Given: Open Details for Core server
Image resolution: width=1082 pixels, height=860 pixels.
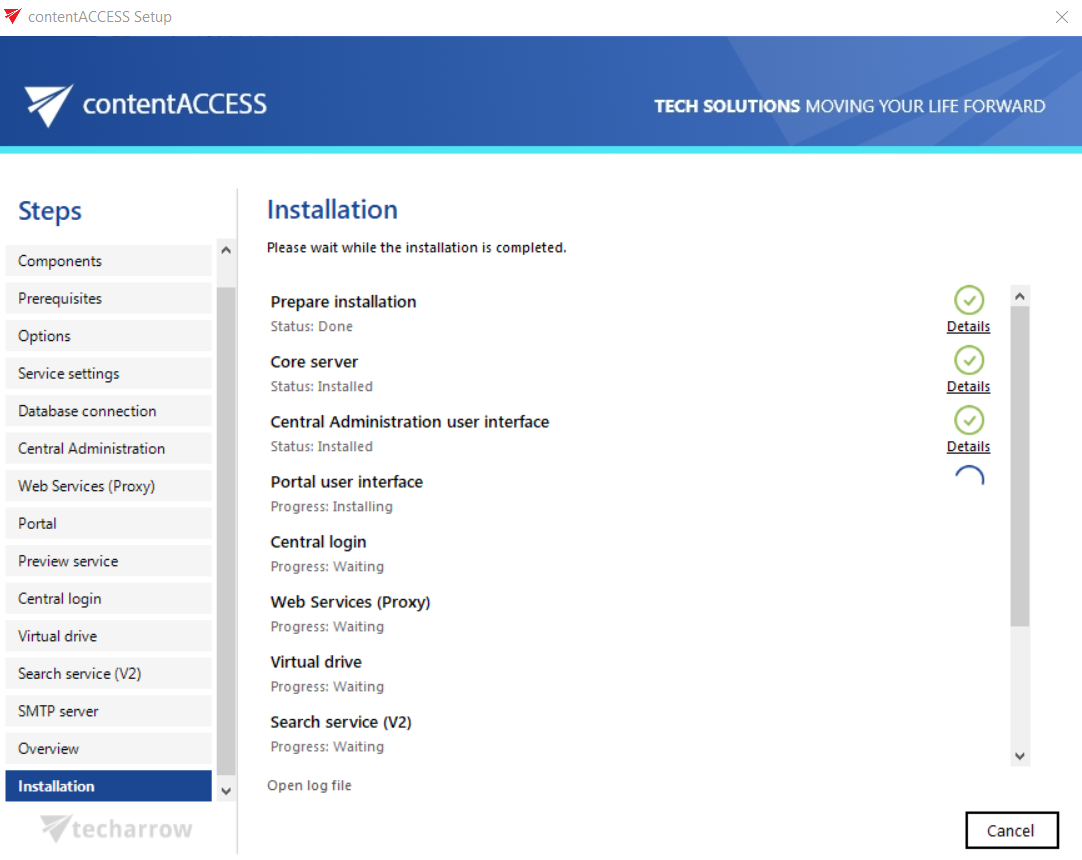Looking at the screenshot, I should point(968,387).
